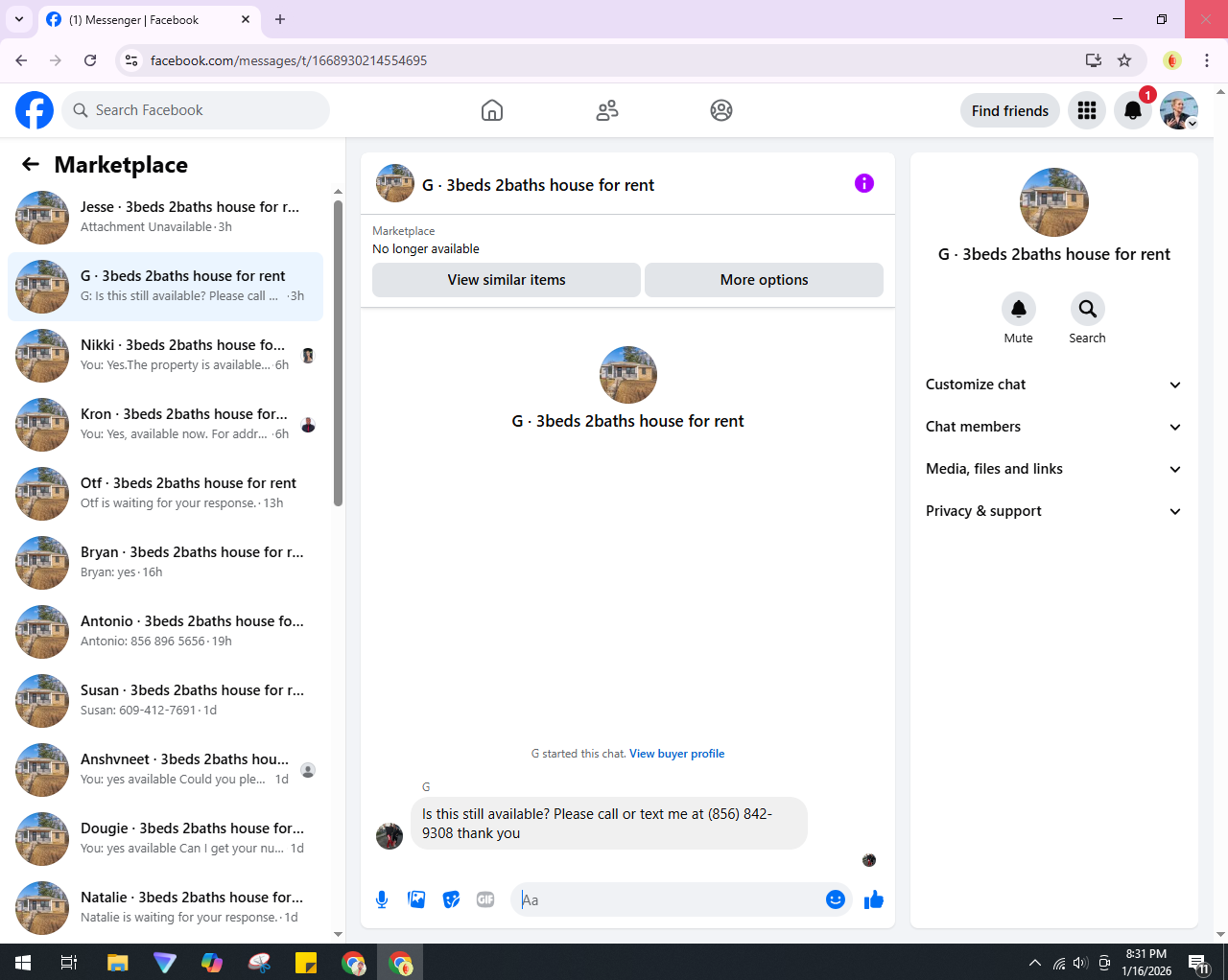This screenshot has height=980, width=1228.
Task: Open the install app icon in address bar
Action: tap(1094, 60)
